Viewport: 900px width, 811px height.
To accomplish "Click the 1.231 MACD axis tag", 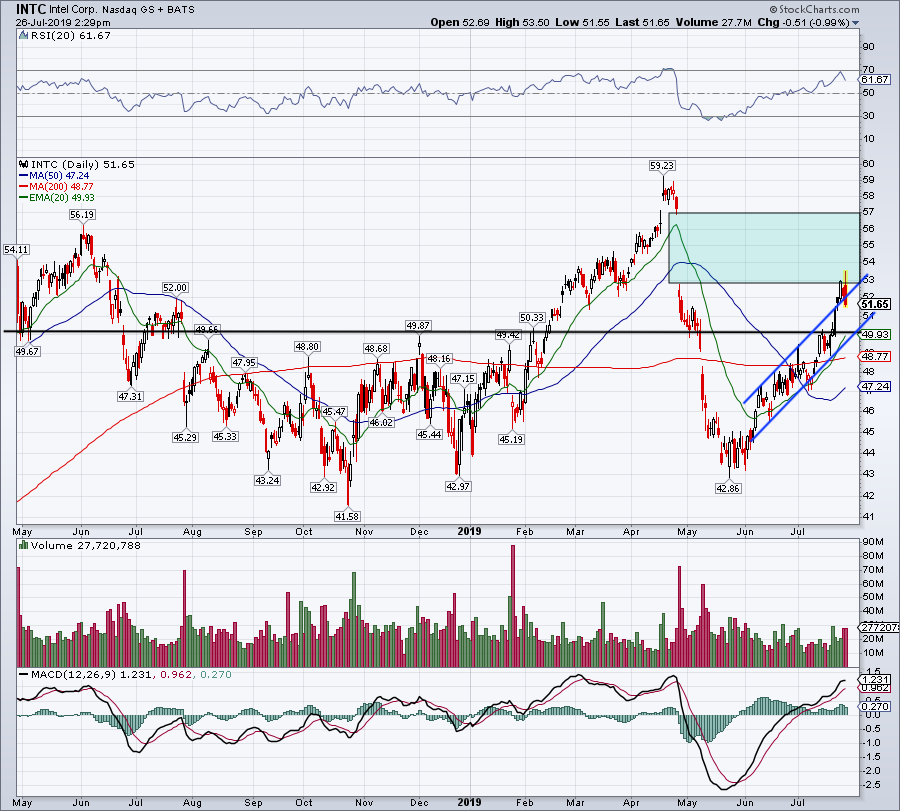I will (x=876, y=680).
